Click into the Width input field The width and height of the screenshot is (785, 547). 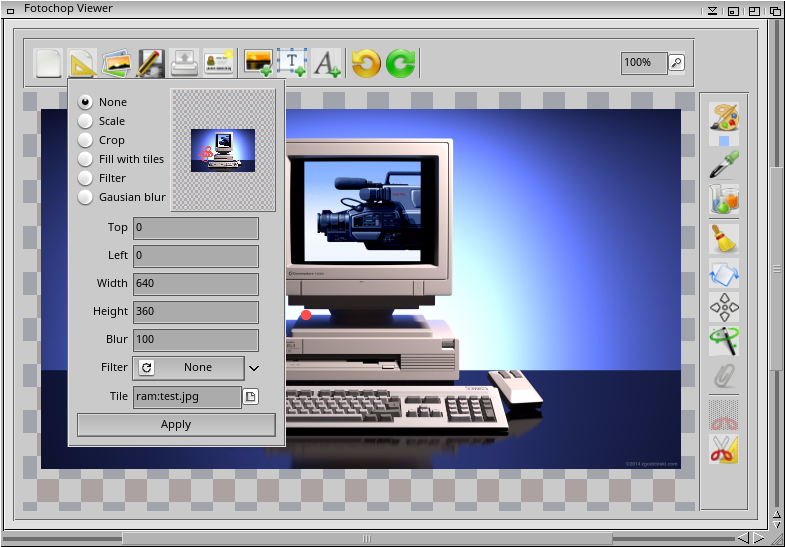click(x=195, y=284)
